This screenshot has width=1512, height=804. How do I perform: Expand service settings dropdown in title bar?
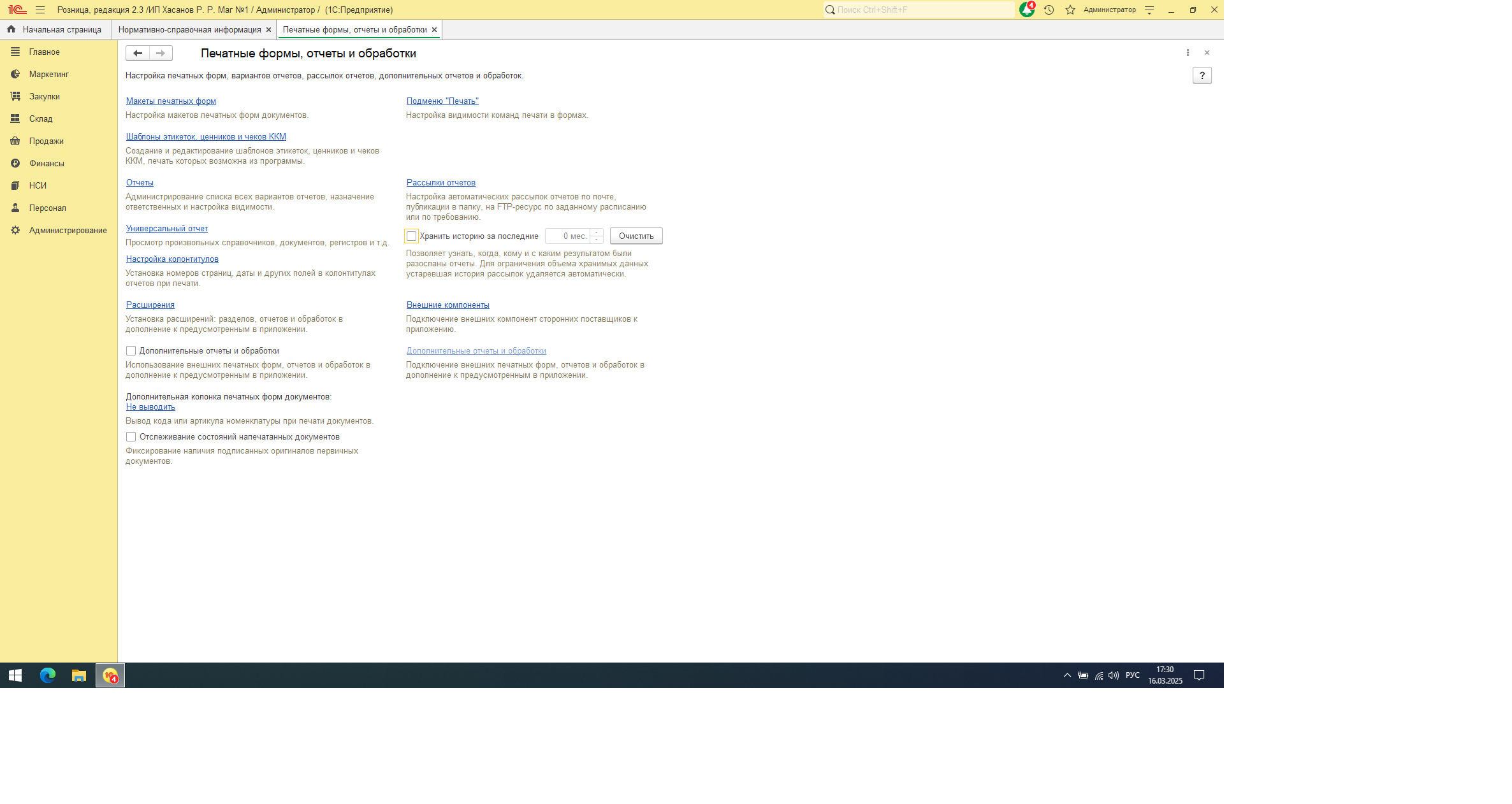1149,10
